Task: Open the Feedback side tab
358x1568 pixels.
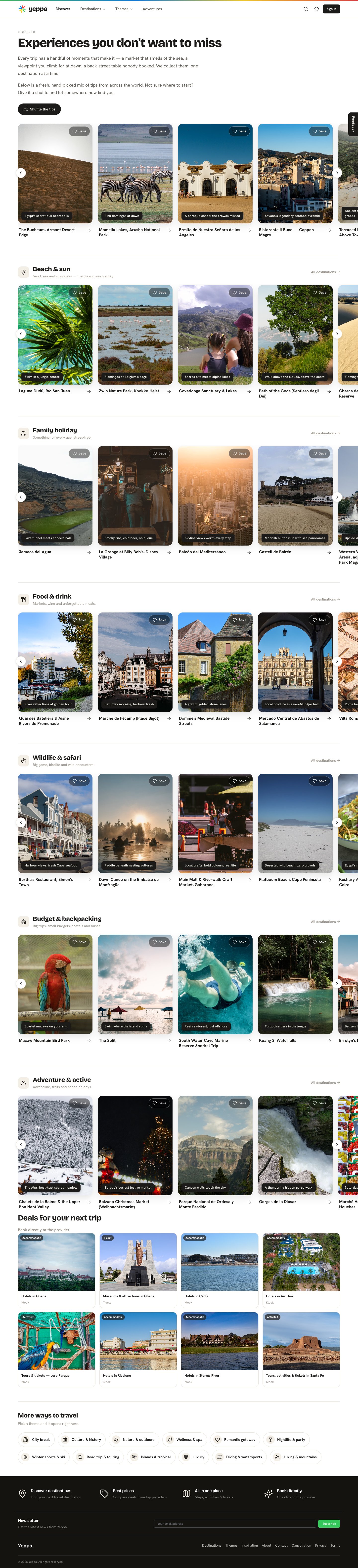Action: click(x=353, y=124)
